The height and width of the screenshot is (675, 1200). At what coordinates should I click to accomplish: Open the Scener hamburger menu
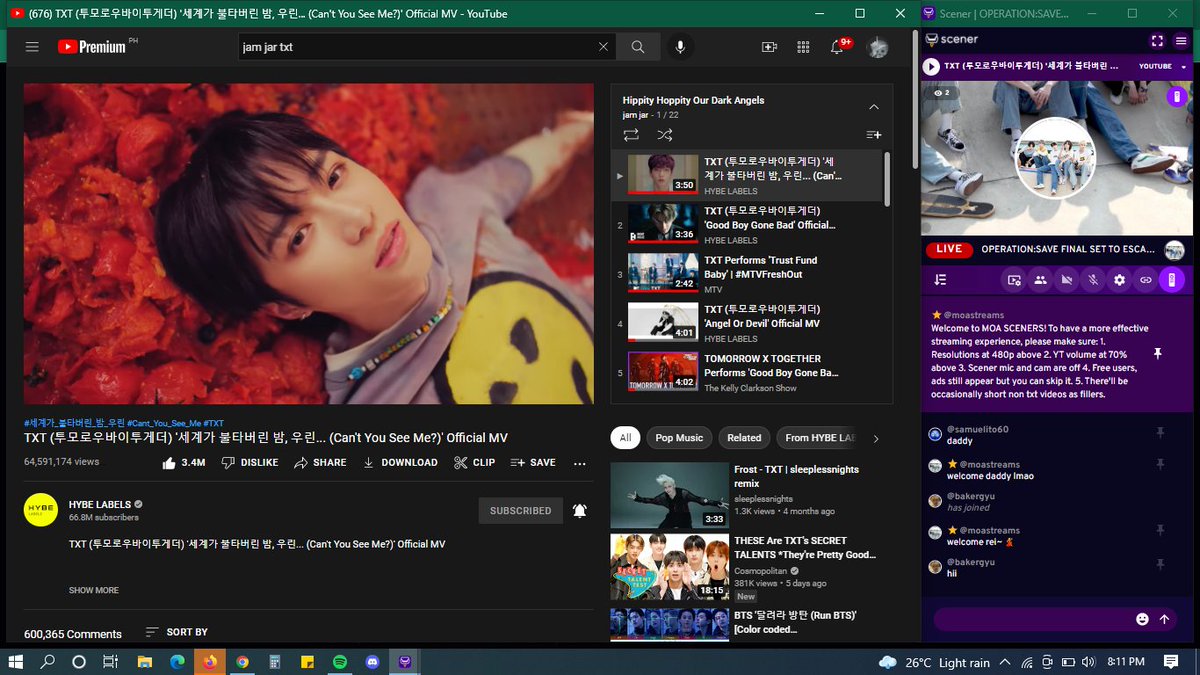1181,40
